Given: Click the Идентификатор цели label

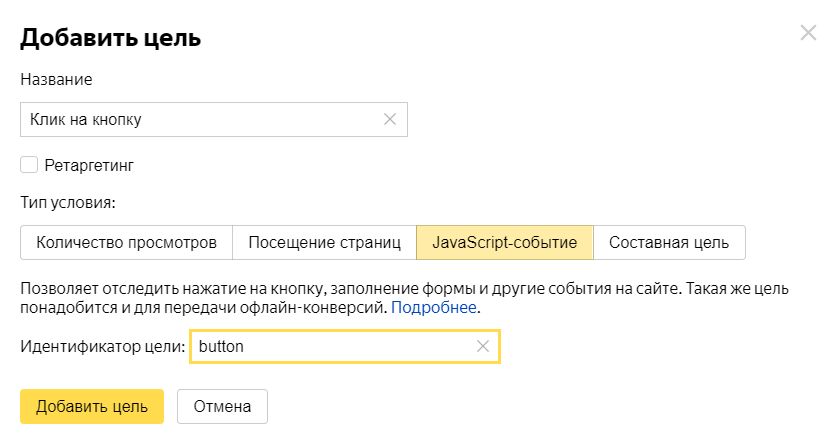Looking at the screenshot, I should pyautogui.click(x=102, y=346).
